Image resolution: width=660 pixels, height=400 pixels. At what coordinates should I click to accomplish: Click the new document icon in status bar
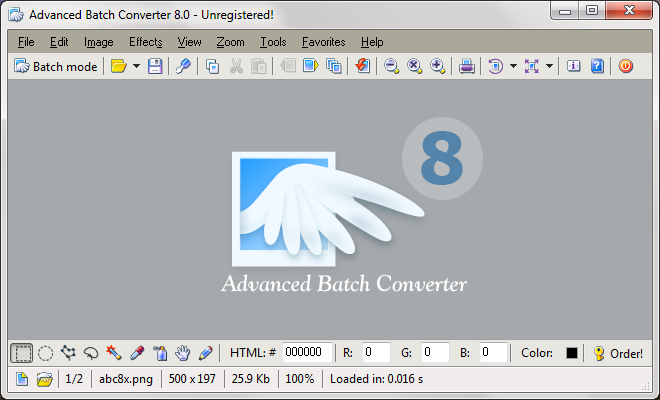tap(22, 379)
